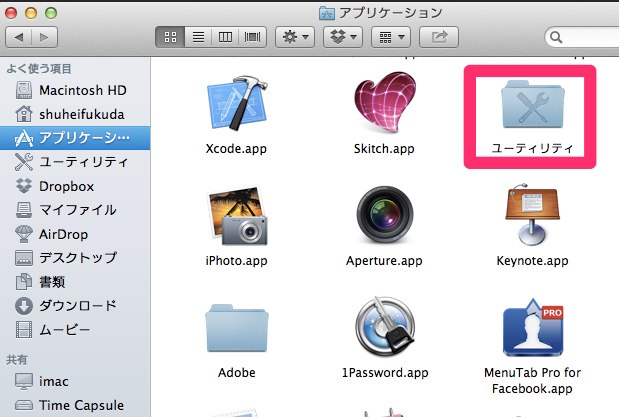Zoom window with the green button
The image size is (619, 417).
tap(51, 13)
